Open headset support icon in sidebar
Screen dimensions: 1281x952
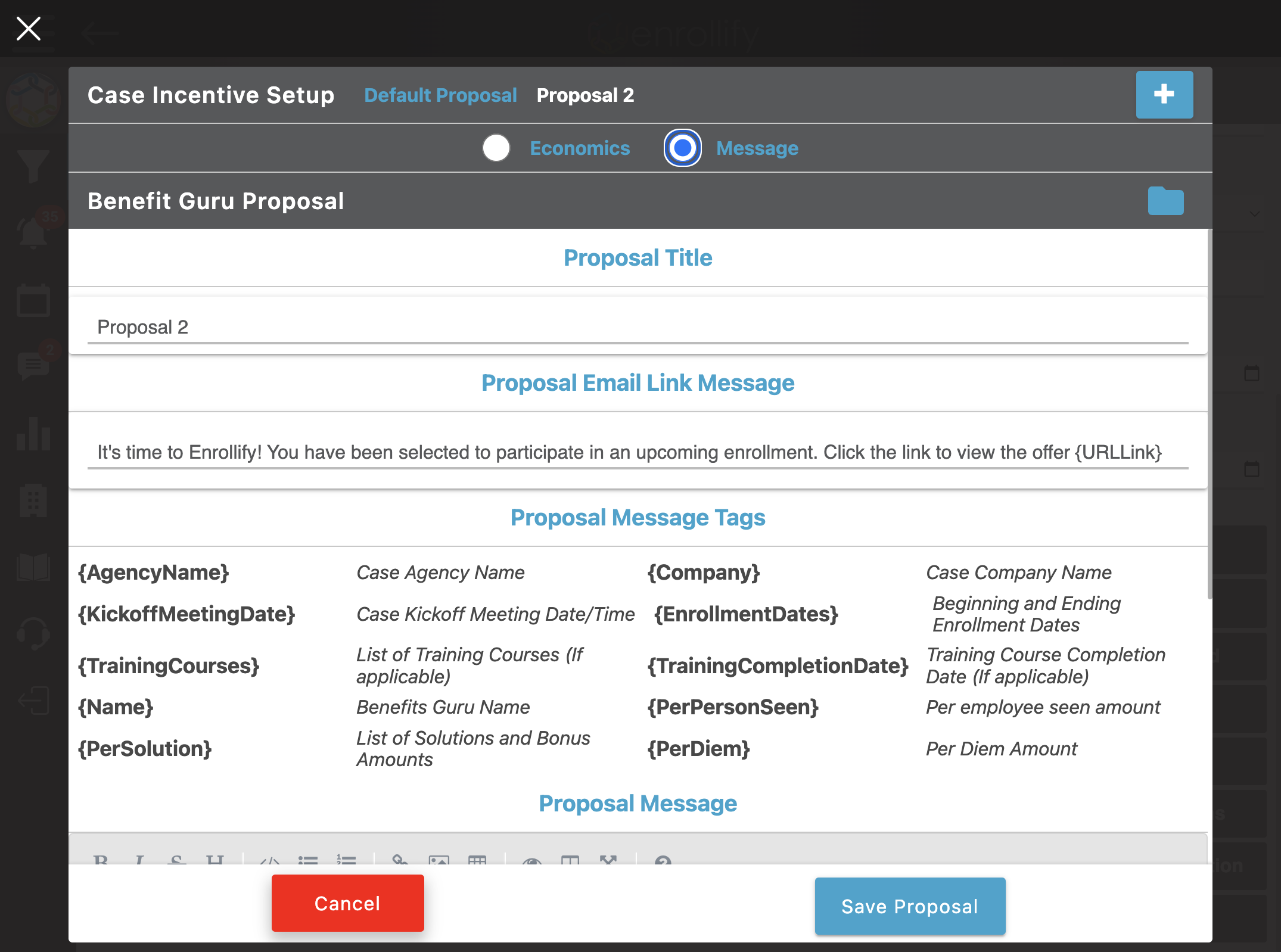tap(33, 634)
